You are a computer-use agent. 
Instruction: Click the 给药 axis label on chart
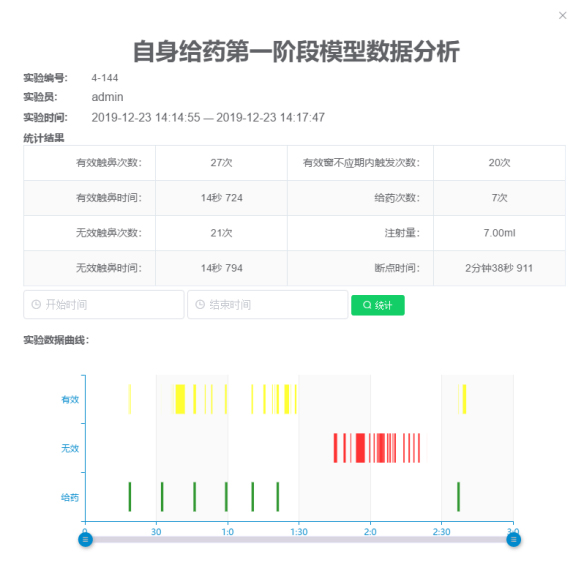[x=70, y=497]
